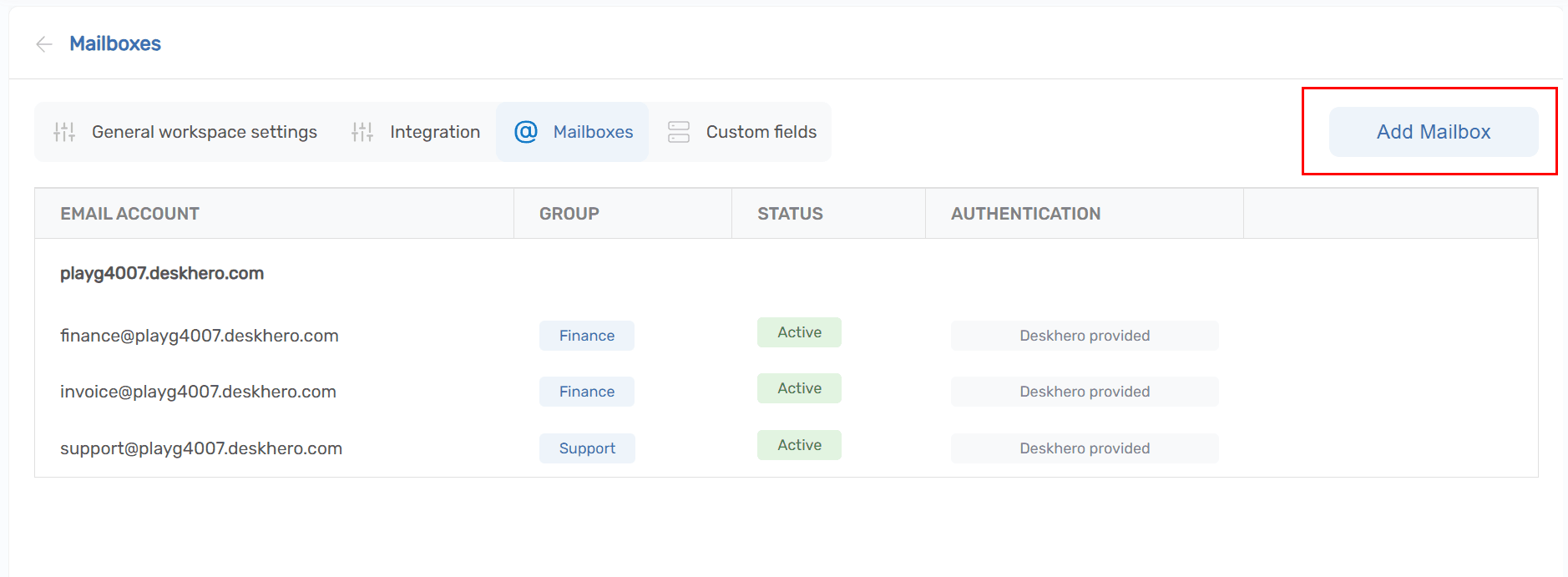Click the General workspace settings sliders icon
This screenshot has height=577, width=1568.
pyautogui.click(x=64, y=132)
